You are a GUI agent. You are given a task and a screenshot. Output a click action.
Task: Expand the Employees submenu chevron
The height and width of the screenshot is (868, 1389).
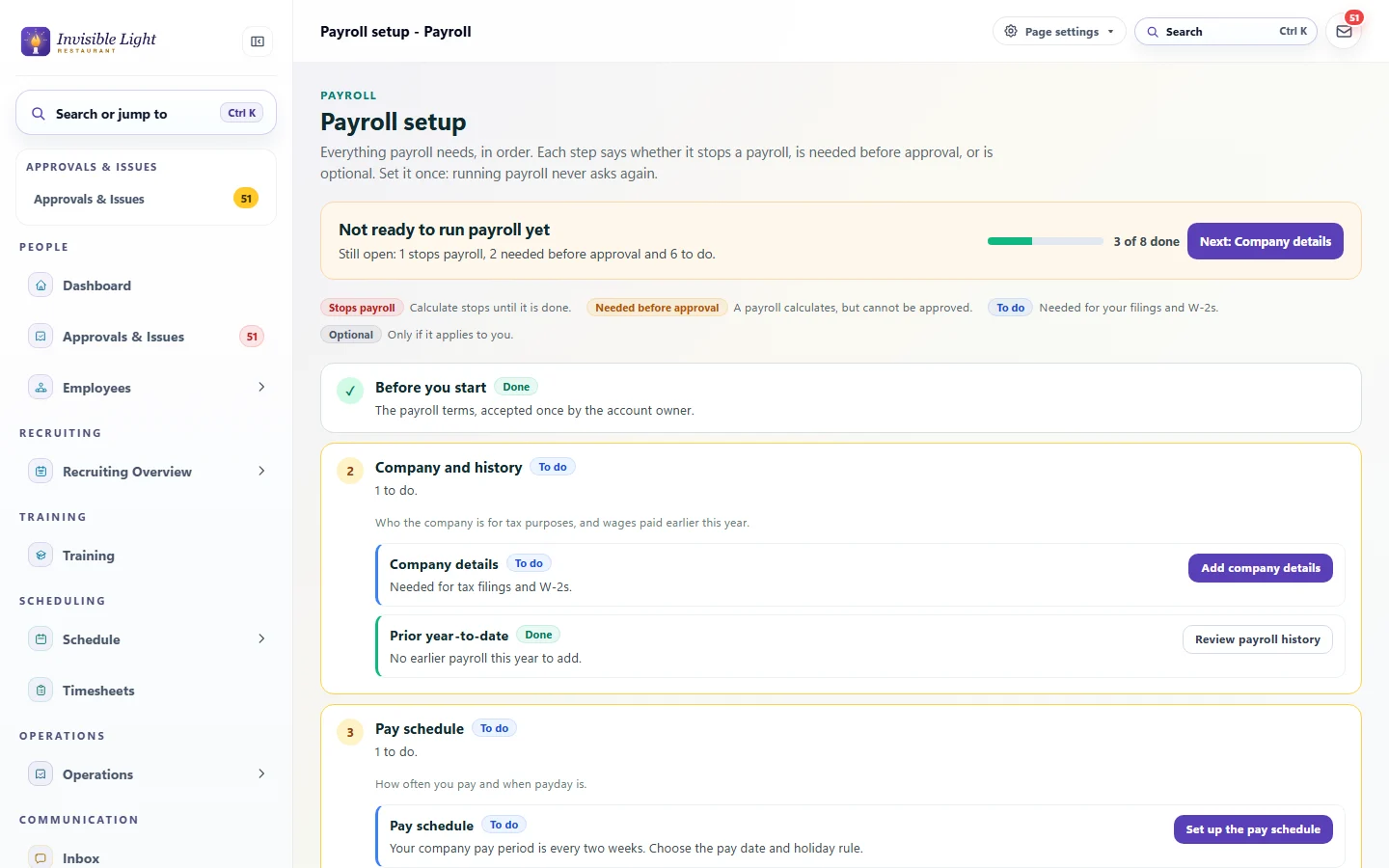pos(261,387)
